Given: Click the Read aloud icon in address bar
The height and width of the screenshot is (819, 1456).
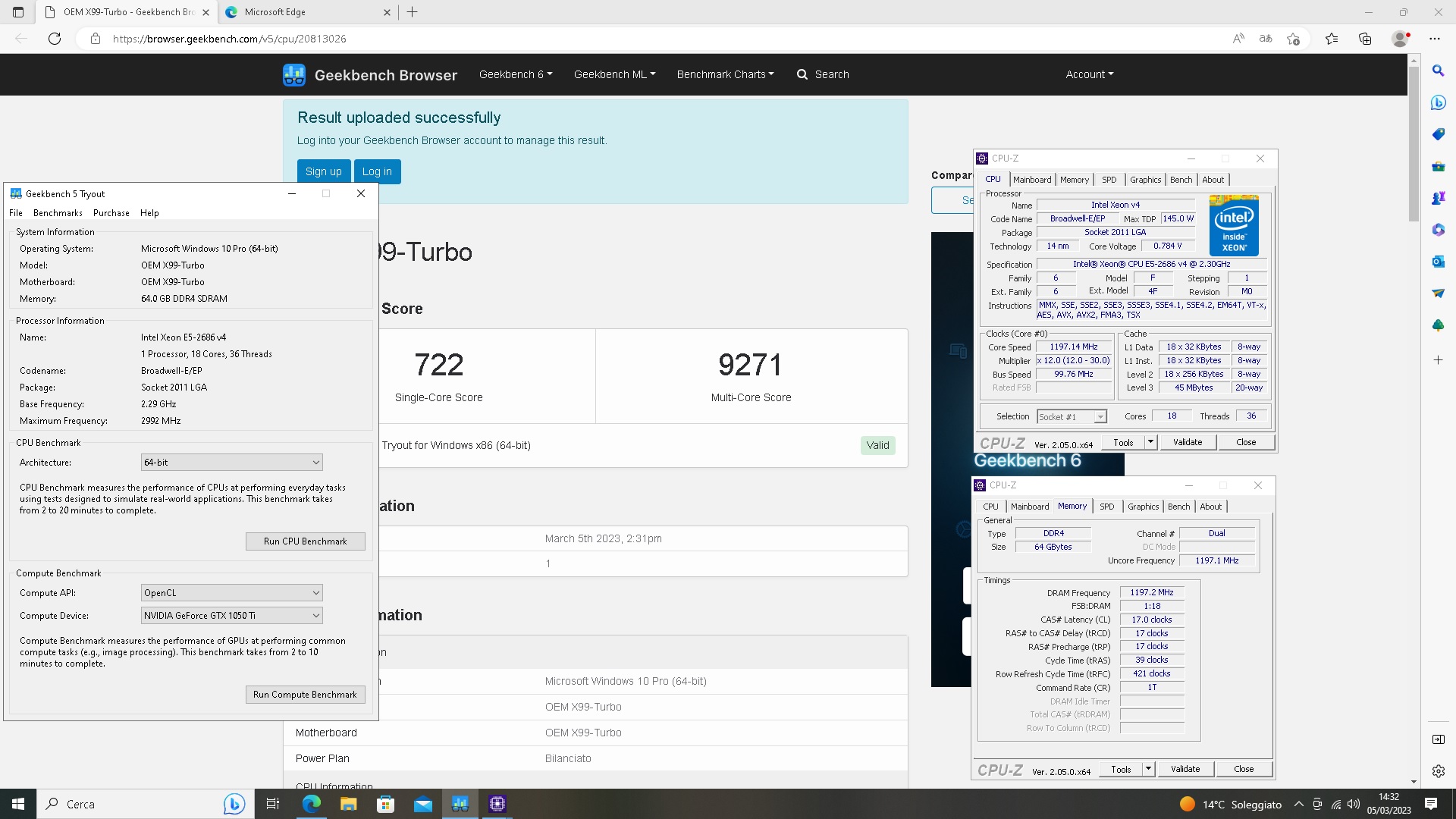Looking at the screenshot, I should click(x=1238, y=39).
